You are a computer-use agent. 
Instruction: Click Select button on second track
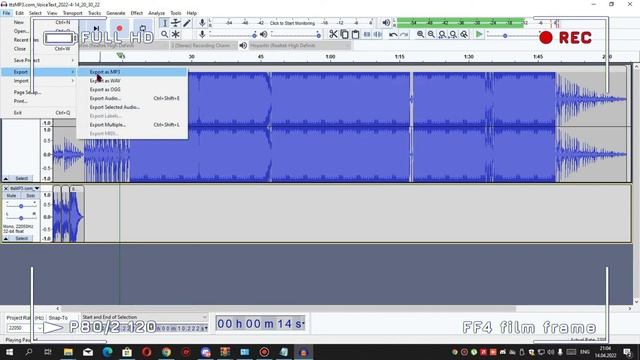pos(22,238)
